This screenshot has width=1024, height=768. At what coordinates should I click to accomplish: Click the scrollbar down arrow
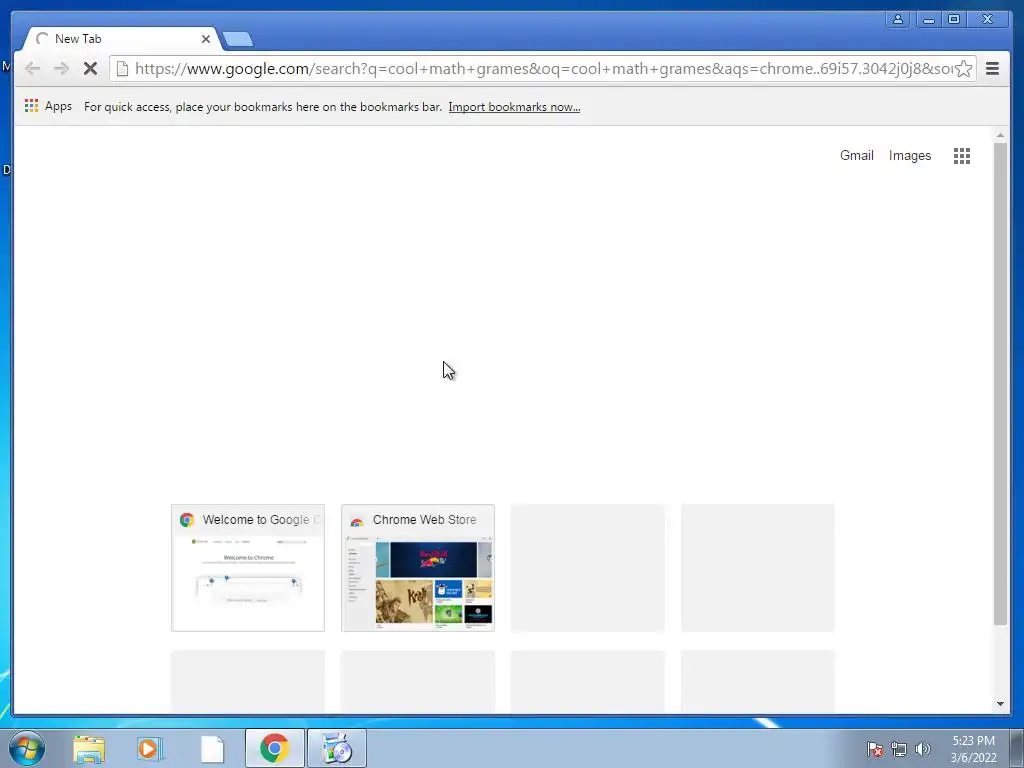(x=1000, y=704)
